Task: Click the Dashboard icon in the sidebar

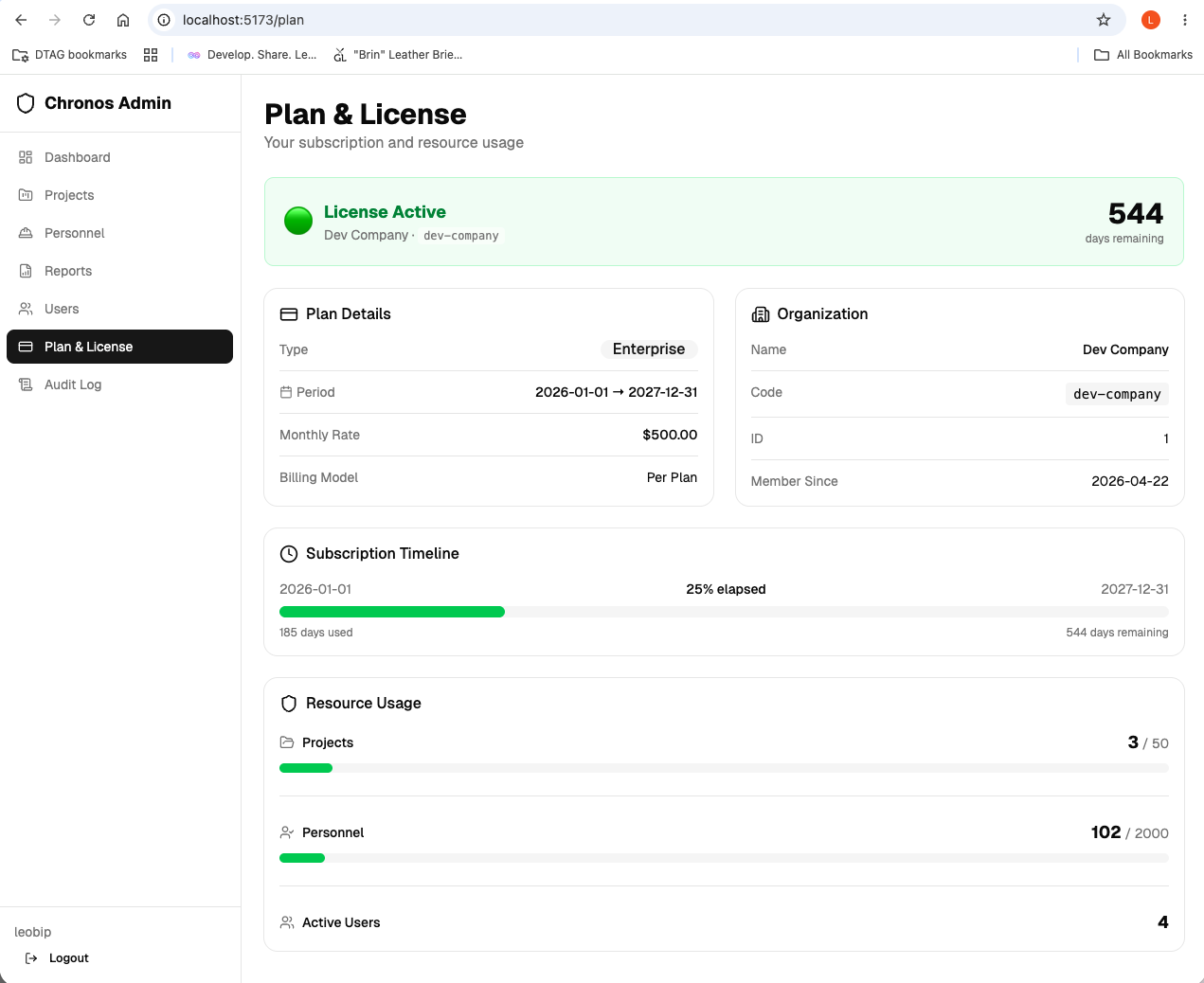Action: coord(26,157)
